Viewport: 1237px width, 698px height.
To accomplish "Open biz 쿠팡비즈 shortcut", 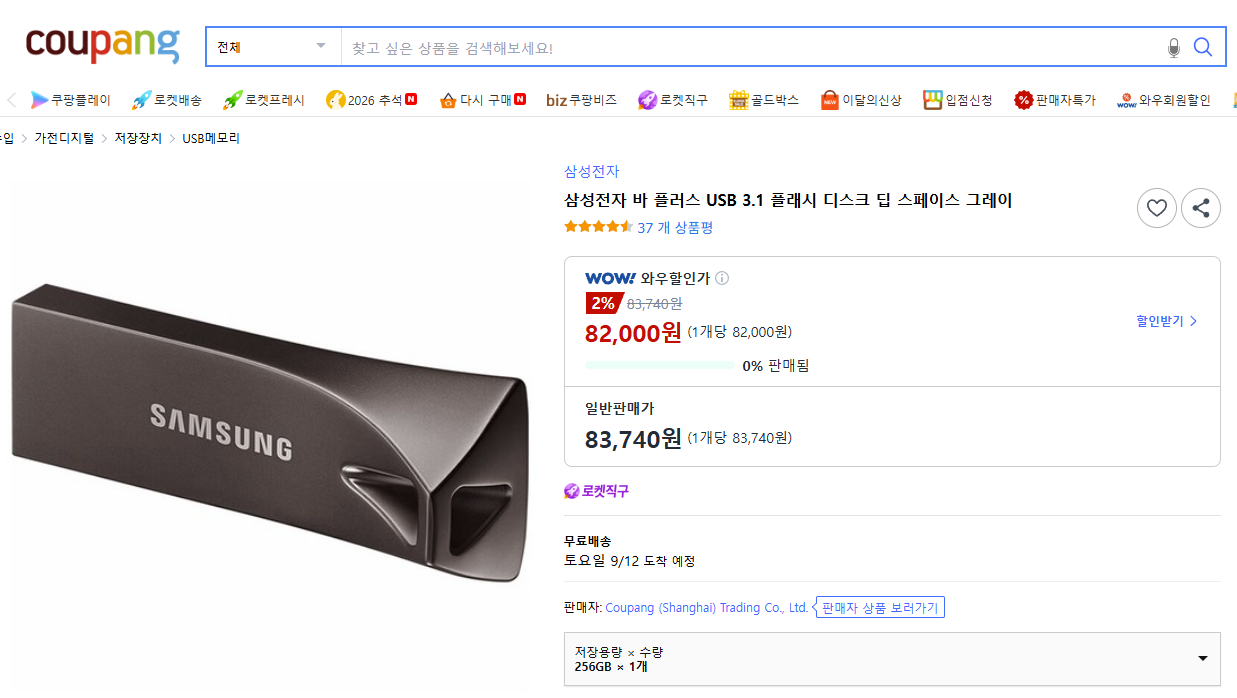I will 582,100.
